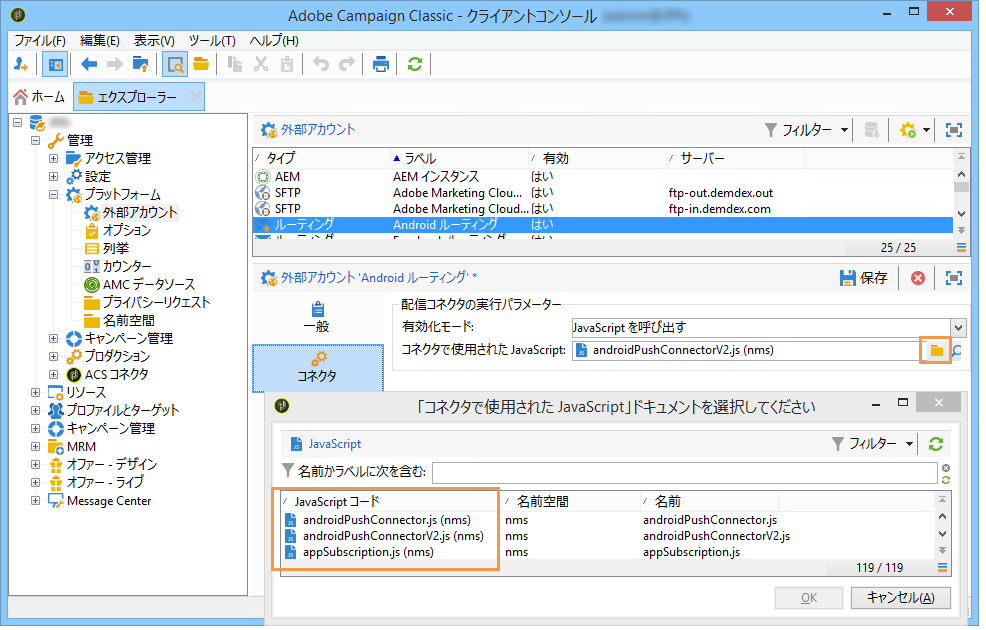Click 保存 to save the account
The image size is (986, 630).
(x=863, y=278)
